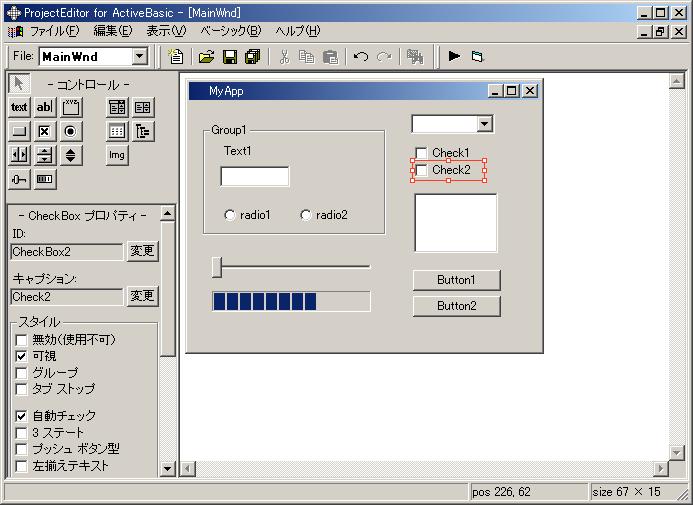Pick the checkbox control tool in palette
Image resolution: width=693 pixels, height=505 pixels.
tap(44, 131)
